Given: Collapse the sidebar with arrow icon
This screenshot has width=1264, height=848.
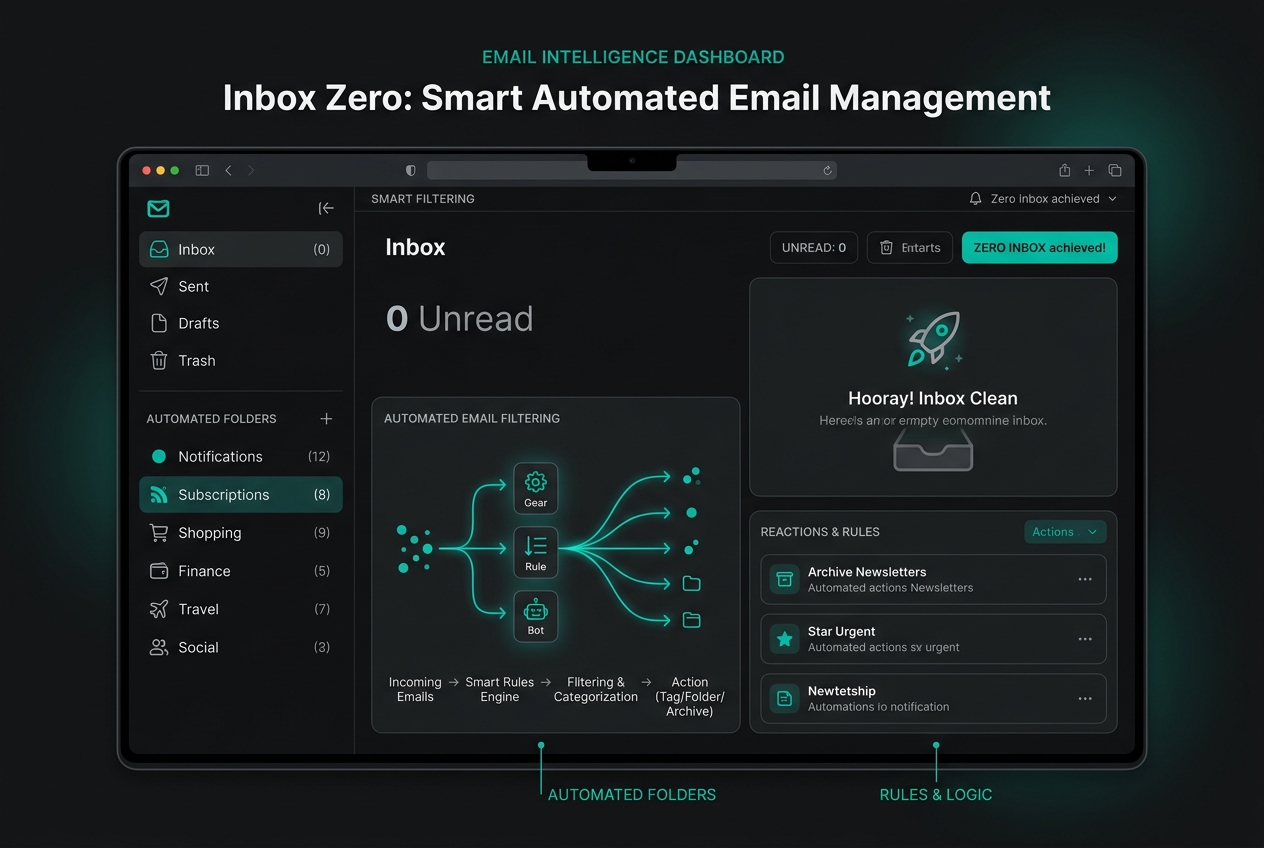Looking at the screenshot, I should [326, 208].
